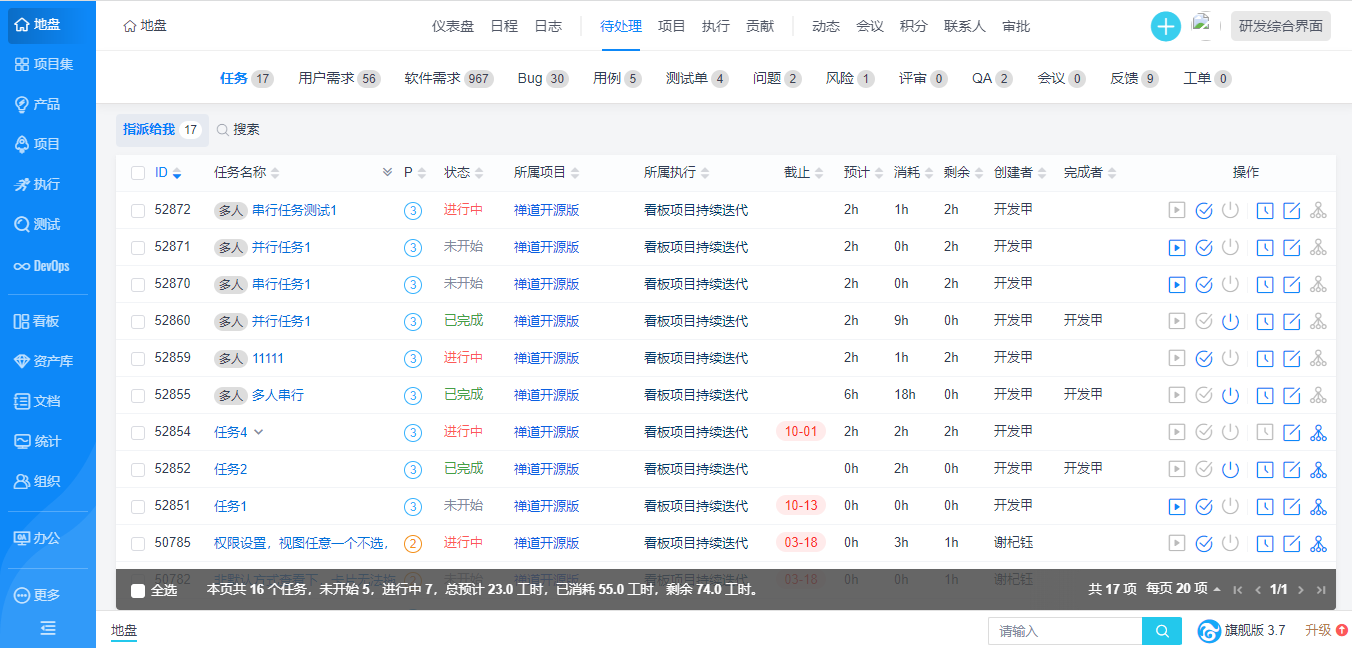The width and height of the screenshot is (1352, 648).
Task: Start task 52851 with the play icon
Action: pos(1177,506)
